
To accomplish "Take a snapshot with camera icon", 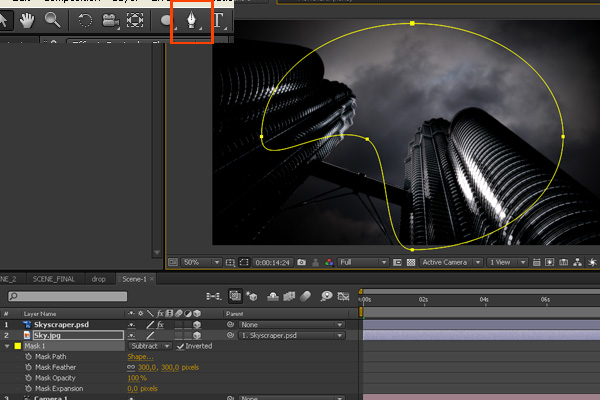I will (302, 262).
